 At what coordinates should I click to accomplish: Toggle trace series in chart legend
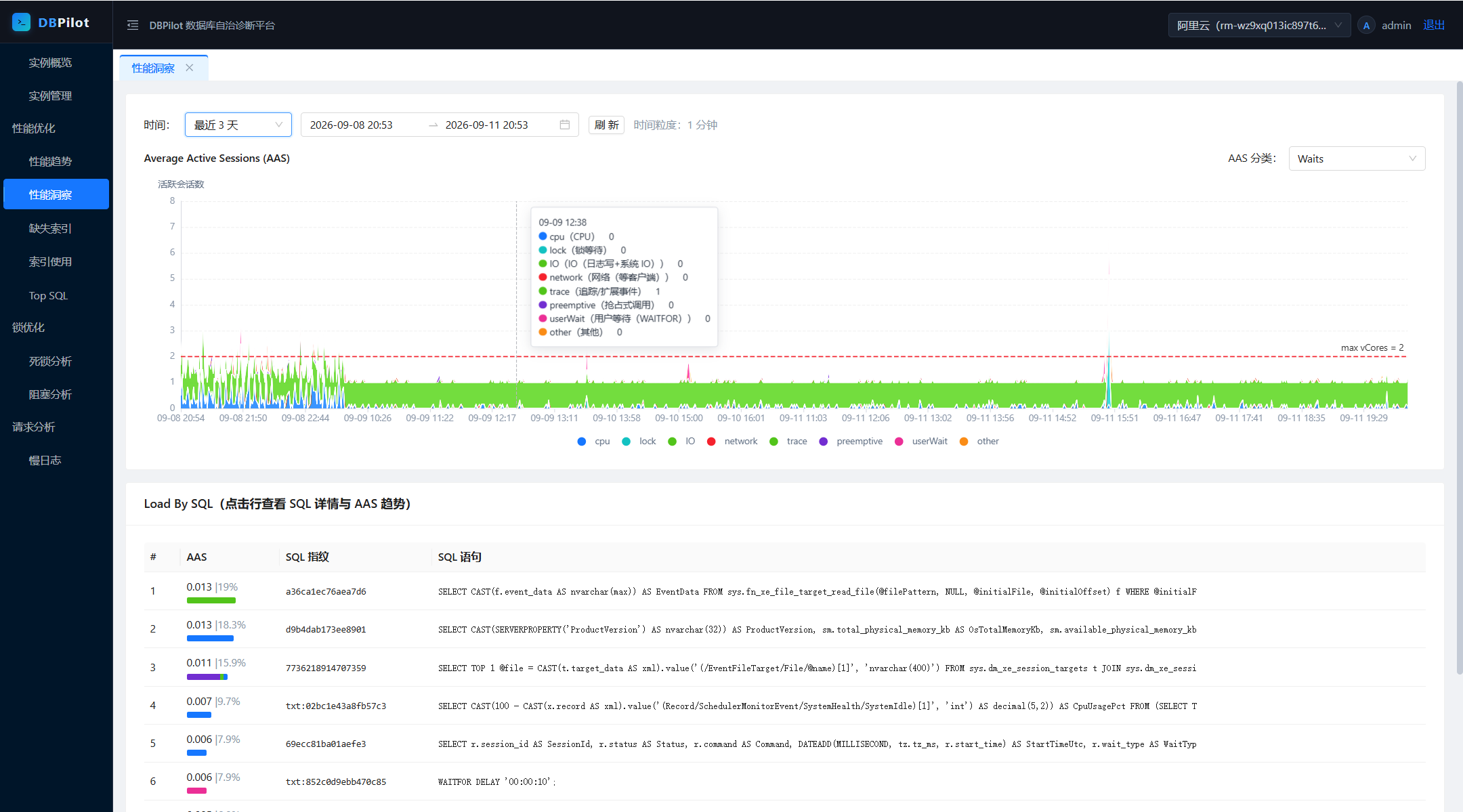click(788, 442)
